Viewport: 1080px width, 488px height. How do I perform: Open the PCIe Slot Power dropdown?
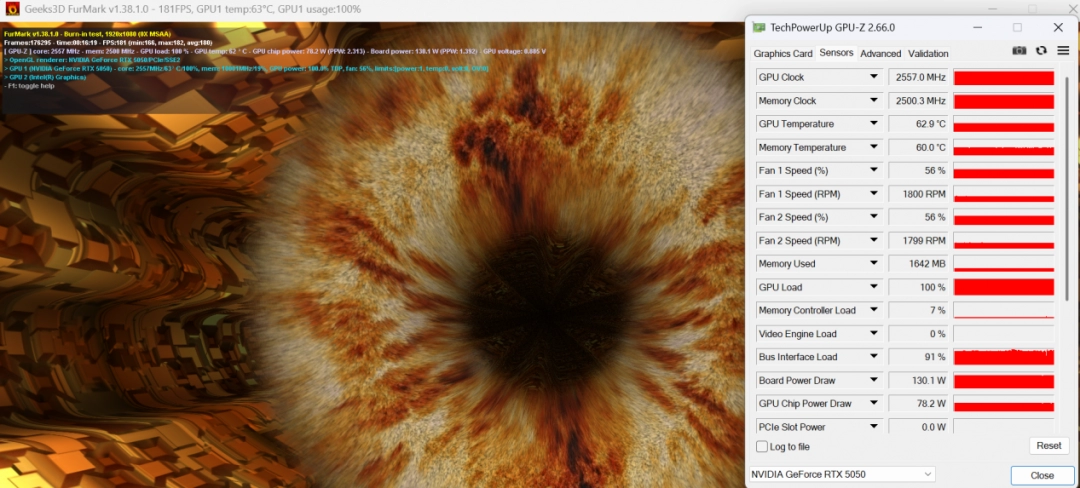pyautogui.click(x=873, y=427)
